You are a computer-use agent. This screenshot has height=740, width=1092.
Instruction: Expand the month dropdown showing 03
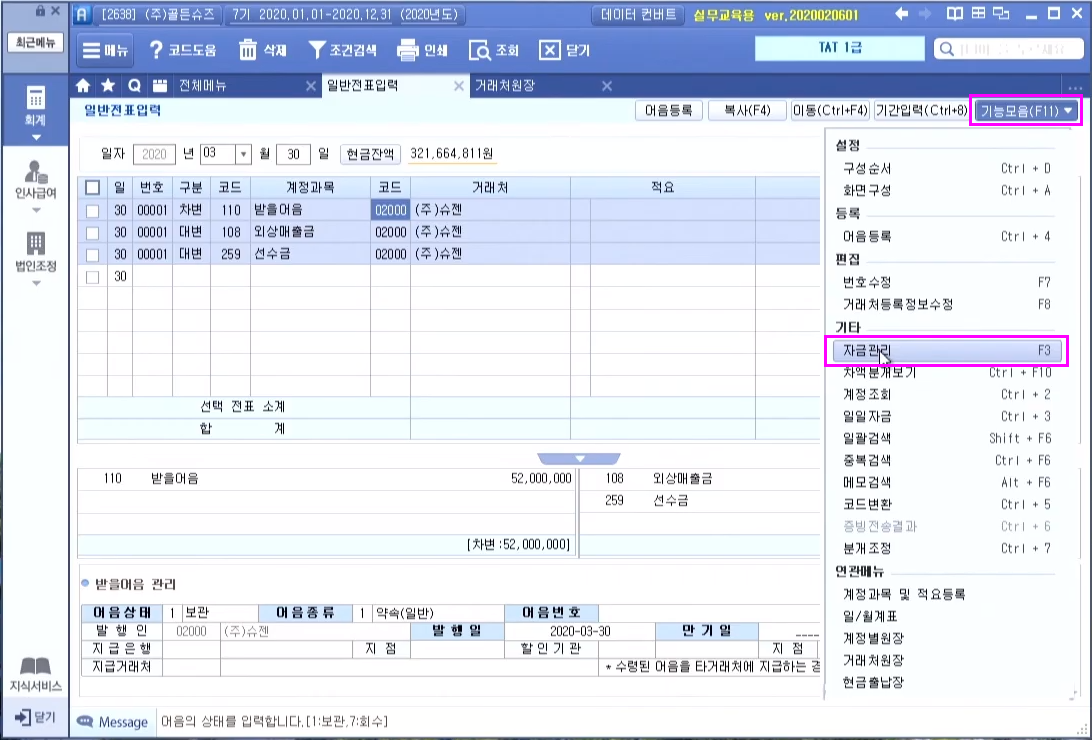(242, 154)
